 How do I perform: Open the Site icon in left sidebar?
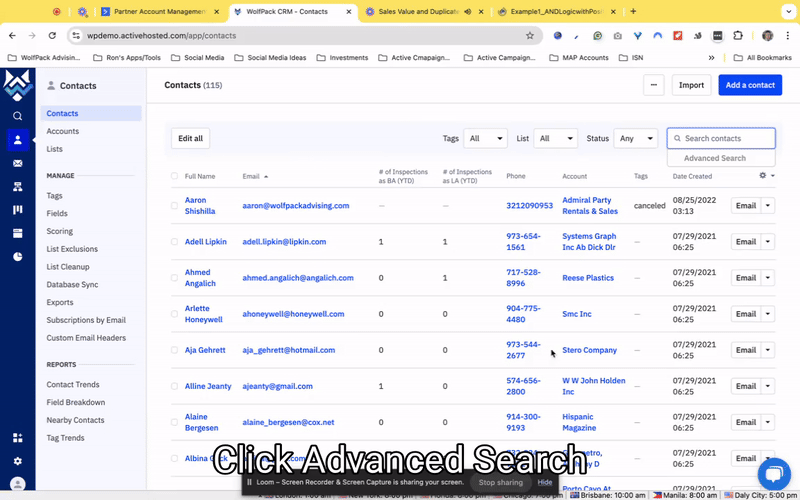click(x=17, y=233)
